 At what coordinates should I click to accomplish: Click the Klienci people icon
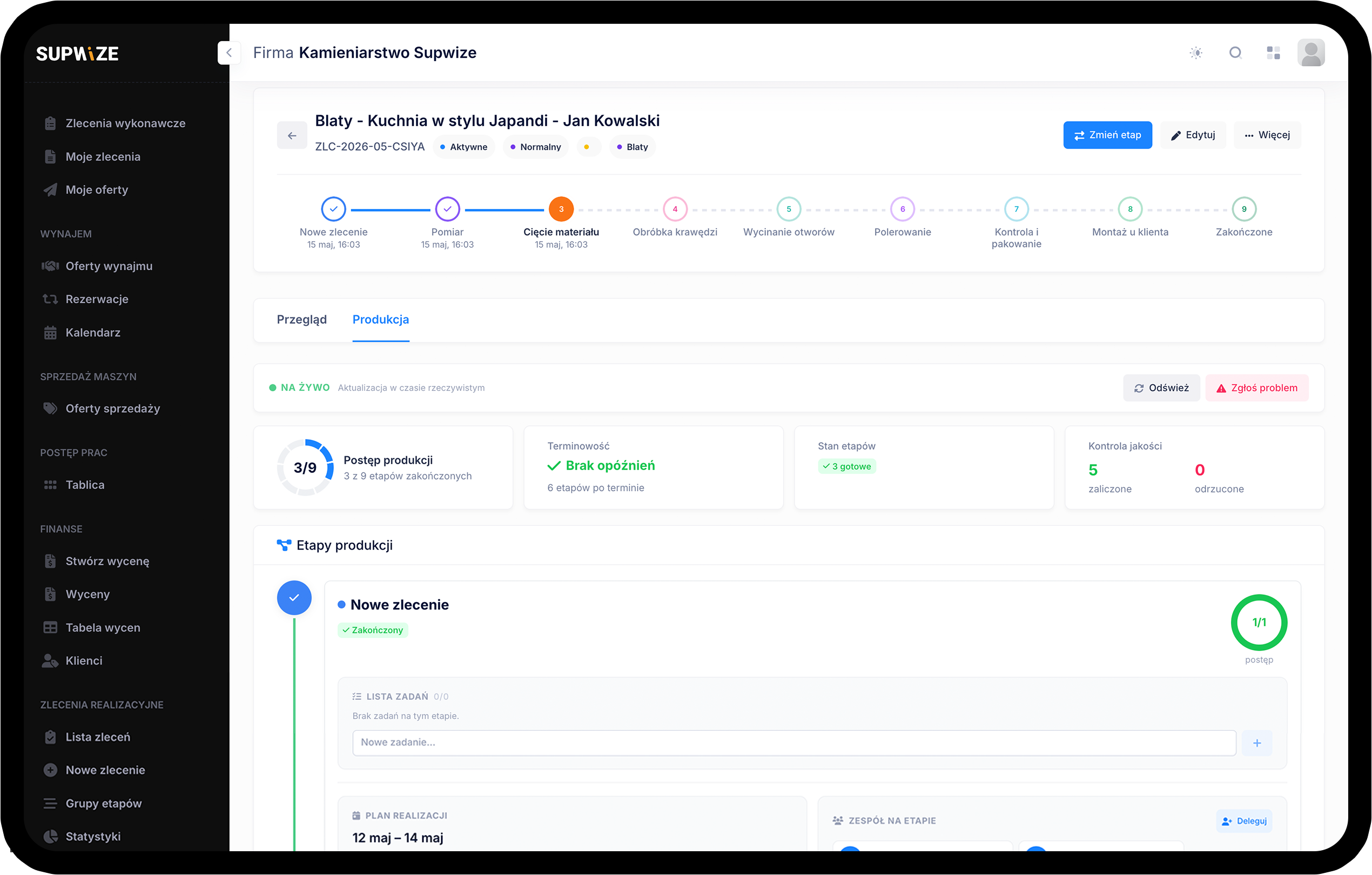(x=50, y=661)
